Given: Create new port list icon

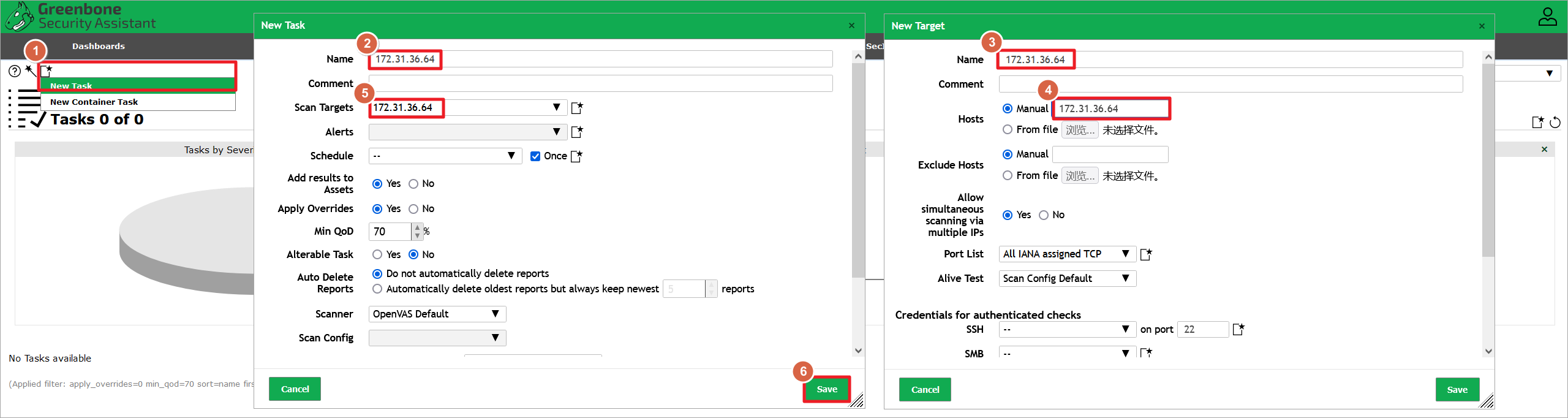Looking at the screenshot, I should pyautogui.click(x=1146, y=254).
